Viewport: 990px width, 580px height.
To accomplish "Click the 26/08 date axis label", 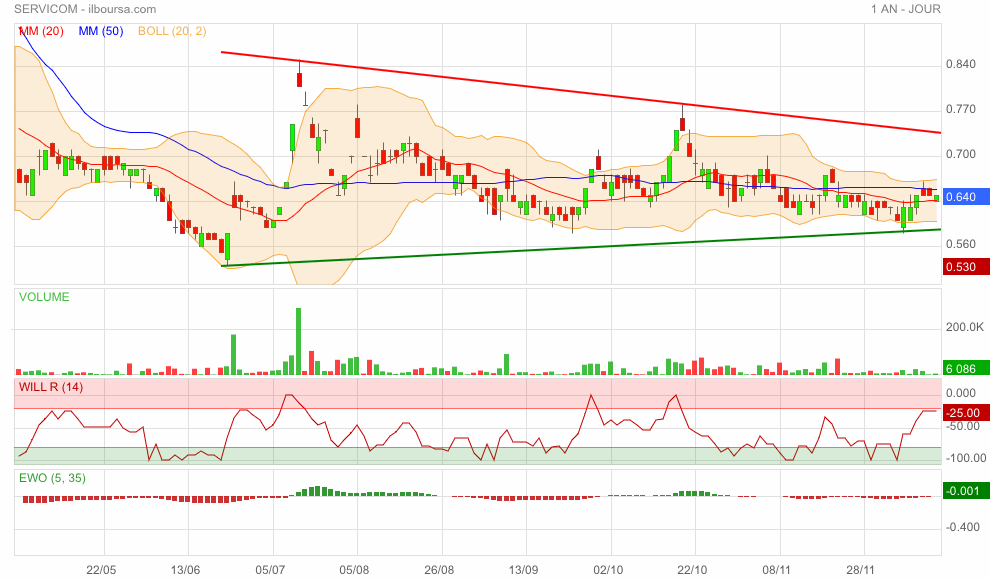I will (x=439, y=570).
